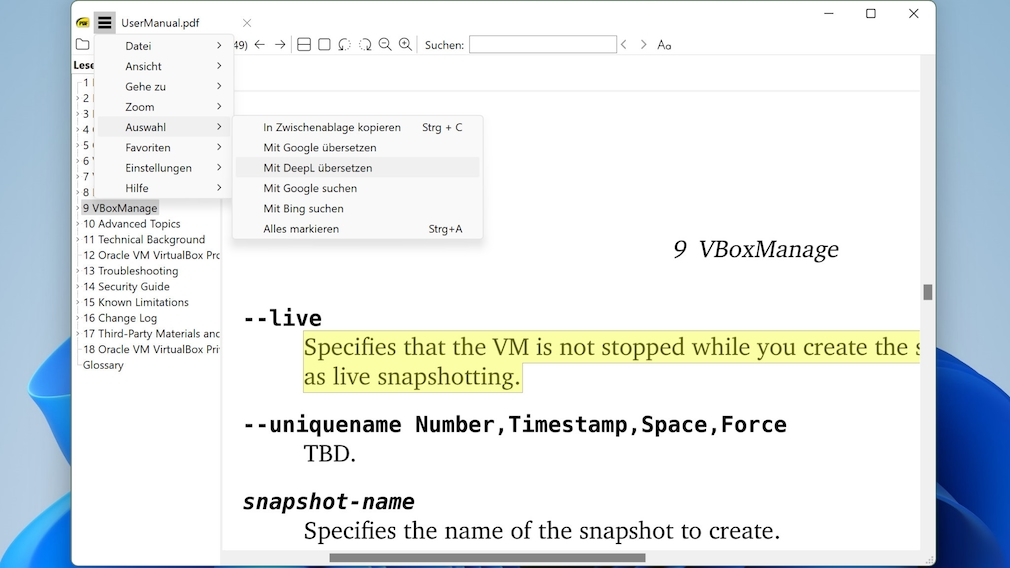Click the zoom in magnifier

tap(405, 44)
